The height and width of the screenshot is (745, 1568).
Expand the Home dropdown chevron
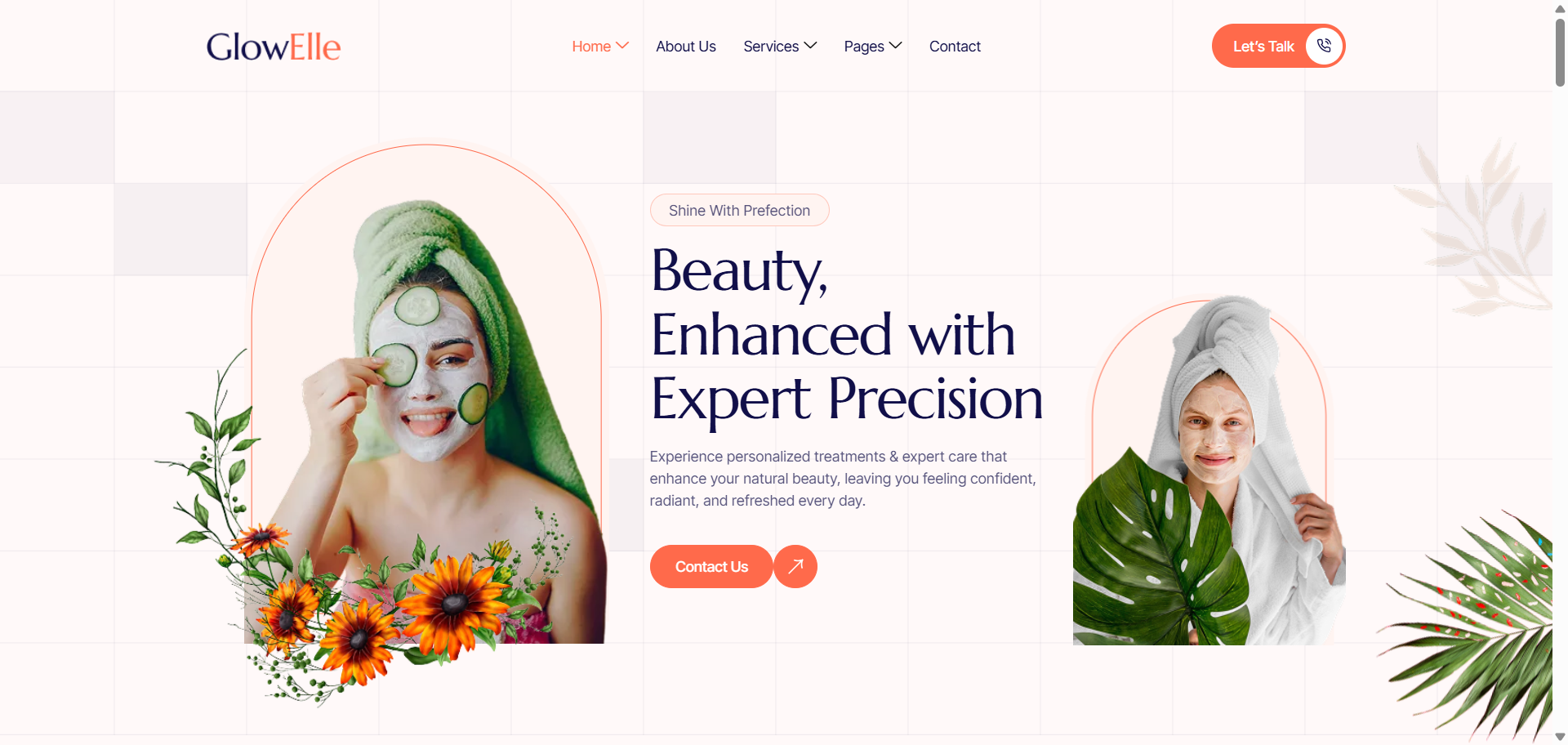click(x=622, y=46)
